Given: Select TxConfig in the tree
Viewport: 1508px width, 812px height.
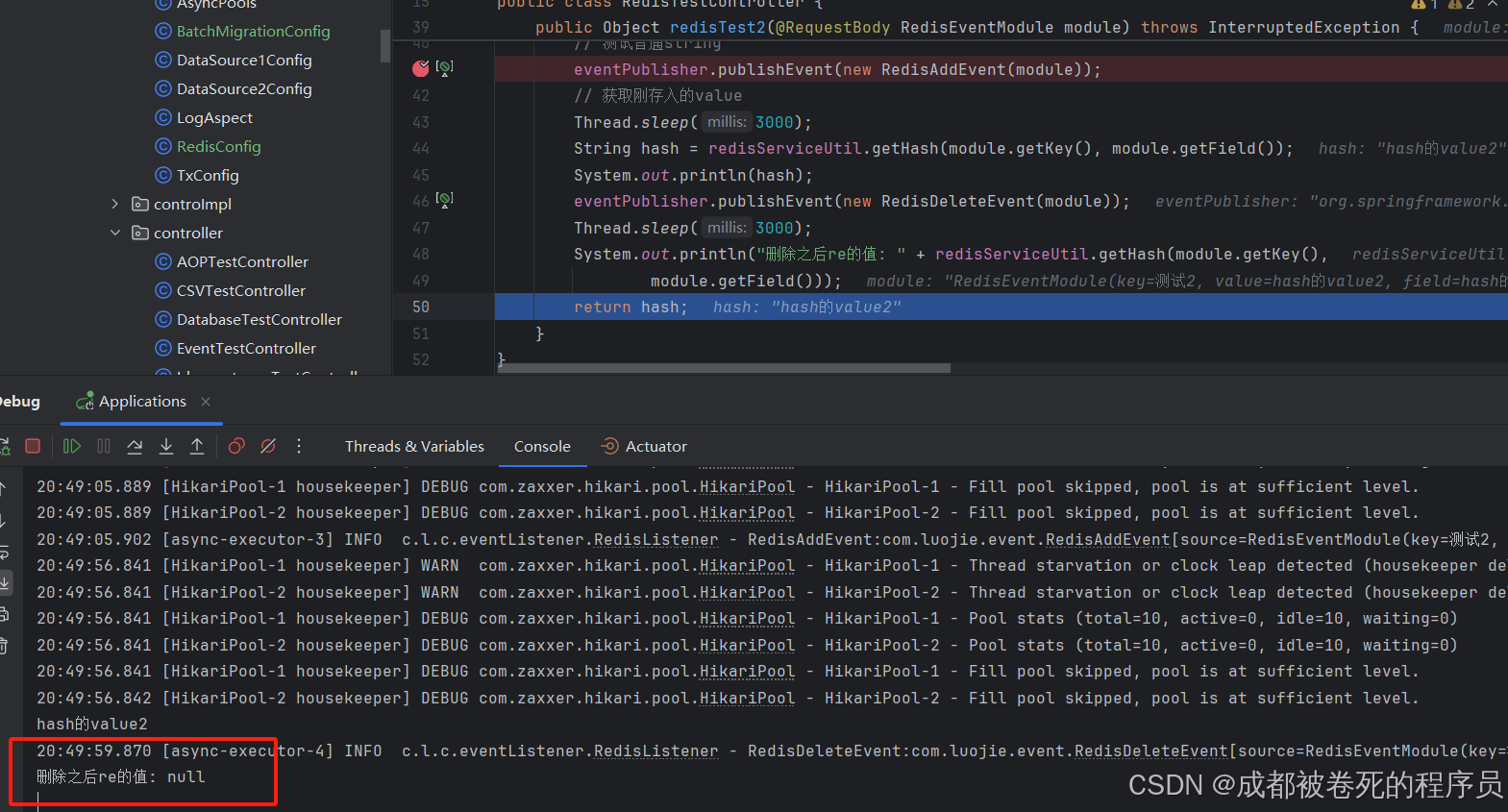Looking at the screenshot, I should (208, 175).
